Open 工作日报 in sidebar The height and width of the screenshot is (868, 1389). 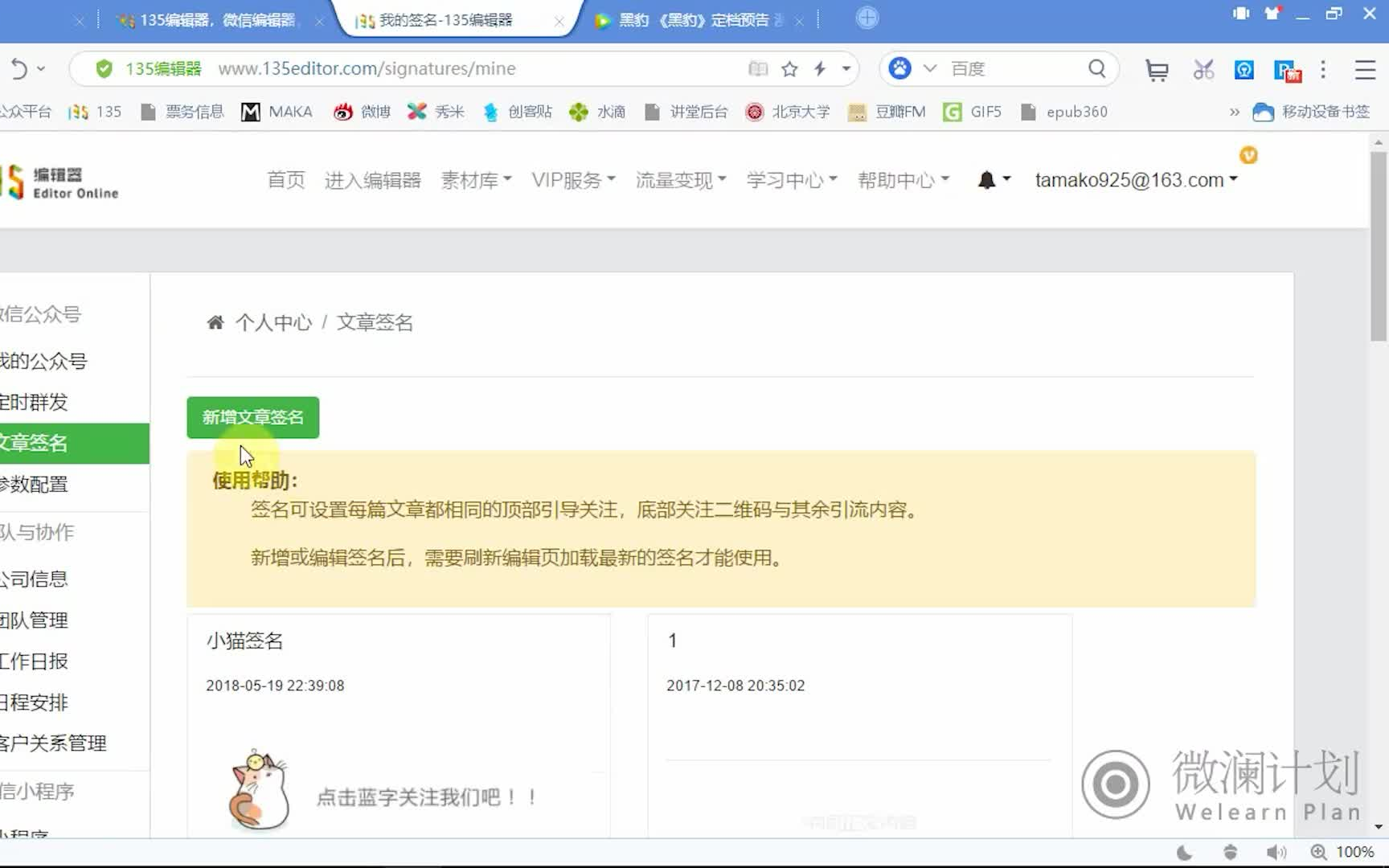(34, 661)
